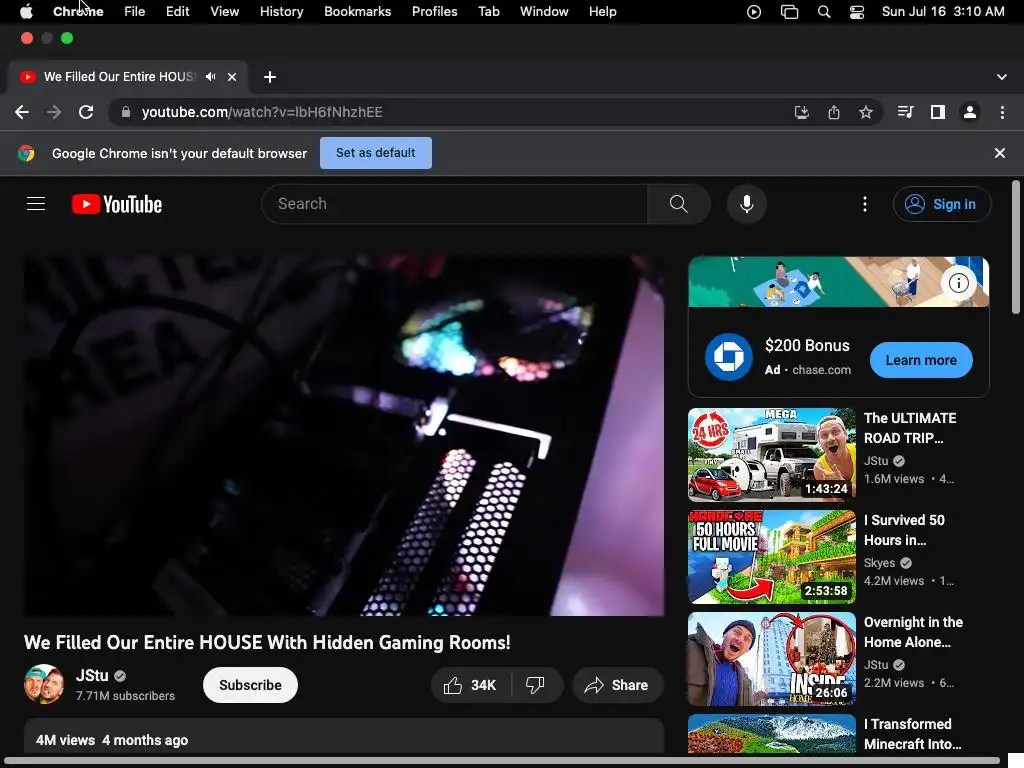The height and width of the screenshot is (768, 1024).
Task: Click the Chase logo in the ad
Action: pos(729,357)
